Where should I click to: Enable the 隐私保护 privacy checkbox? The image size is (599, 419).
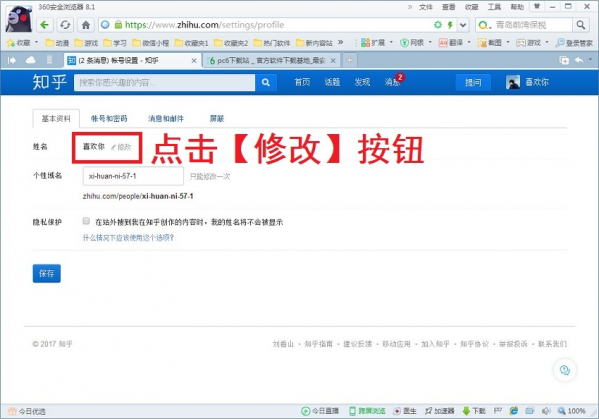pos(86,221)
